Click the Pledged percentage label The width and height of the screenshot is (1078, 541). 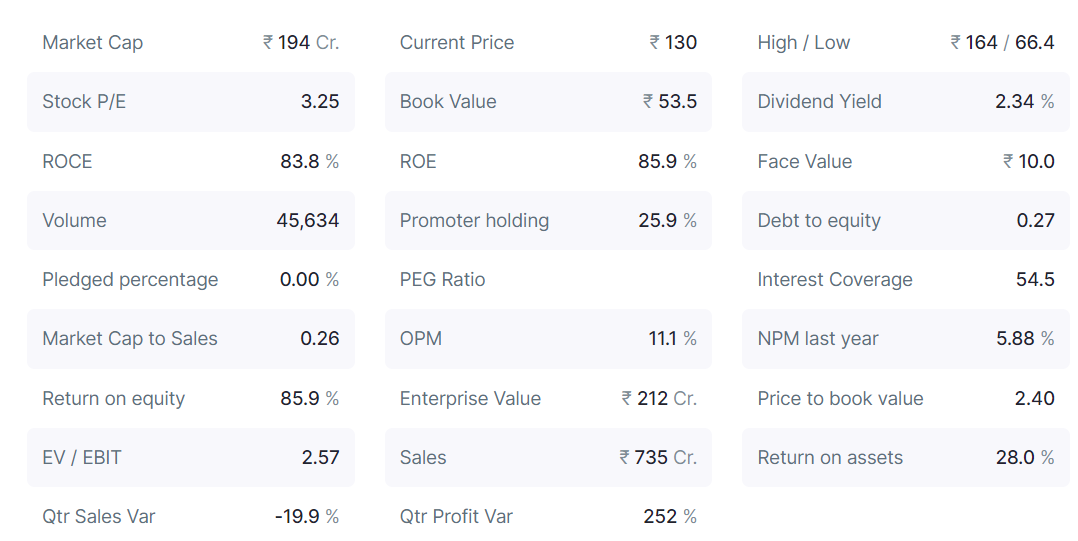click(130, 280)
